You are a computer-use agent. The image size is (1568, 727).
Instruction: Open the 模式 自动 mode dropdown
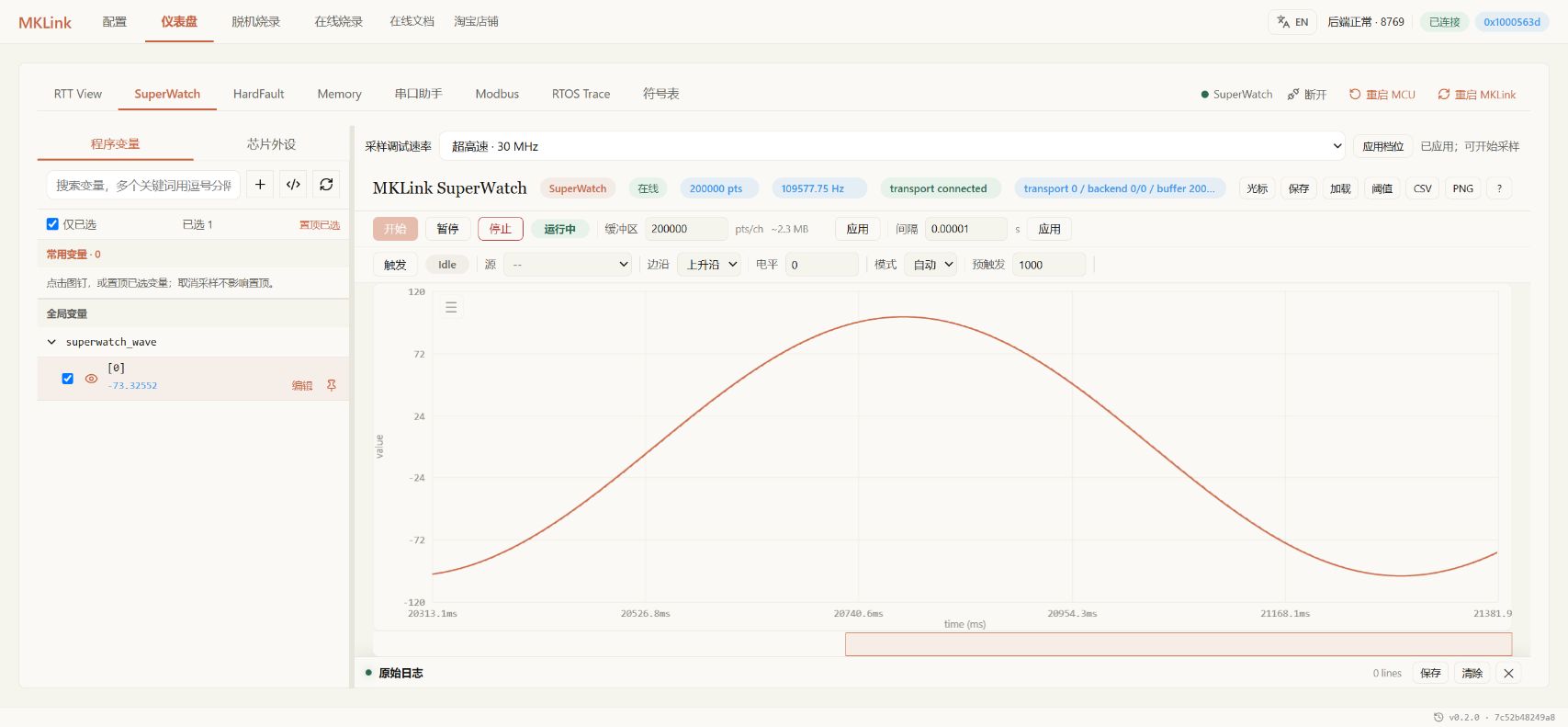coord(931,265)
